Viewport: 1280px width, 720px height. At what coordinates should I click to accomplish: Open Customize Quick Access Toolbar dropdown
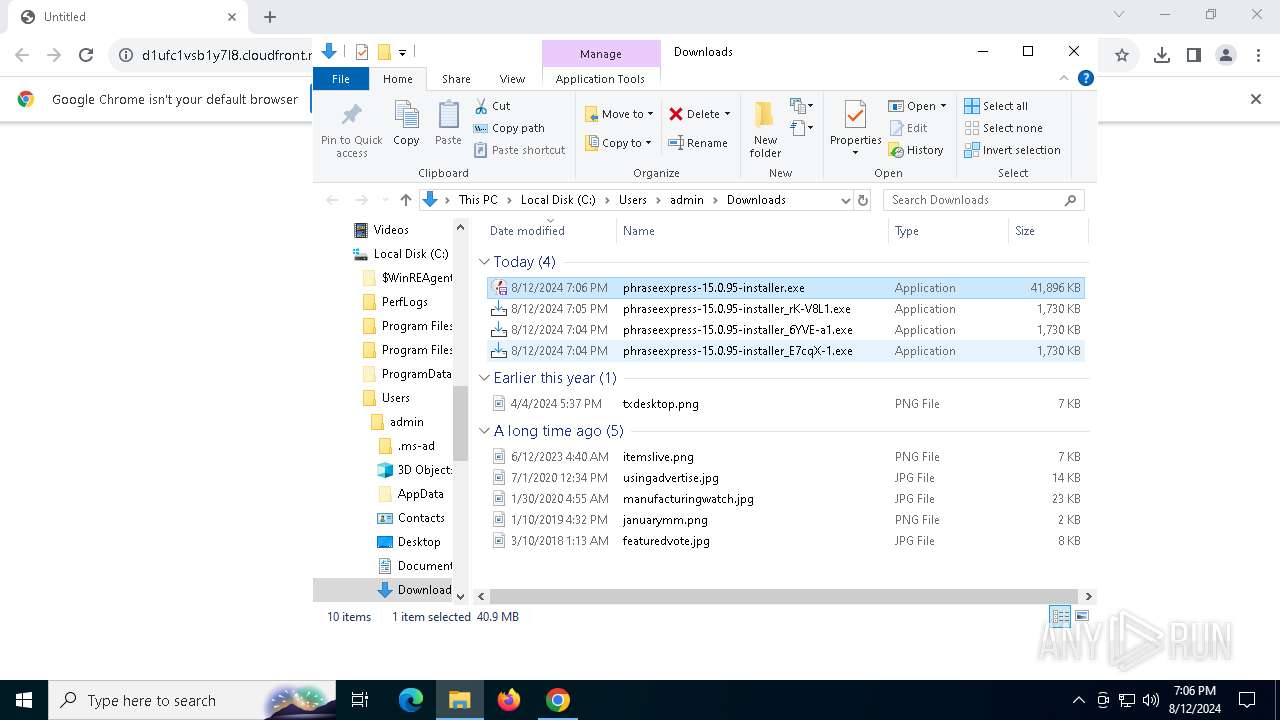click(x=402, y=52)
